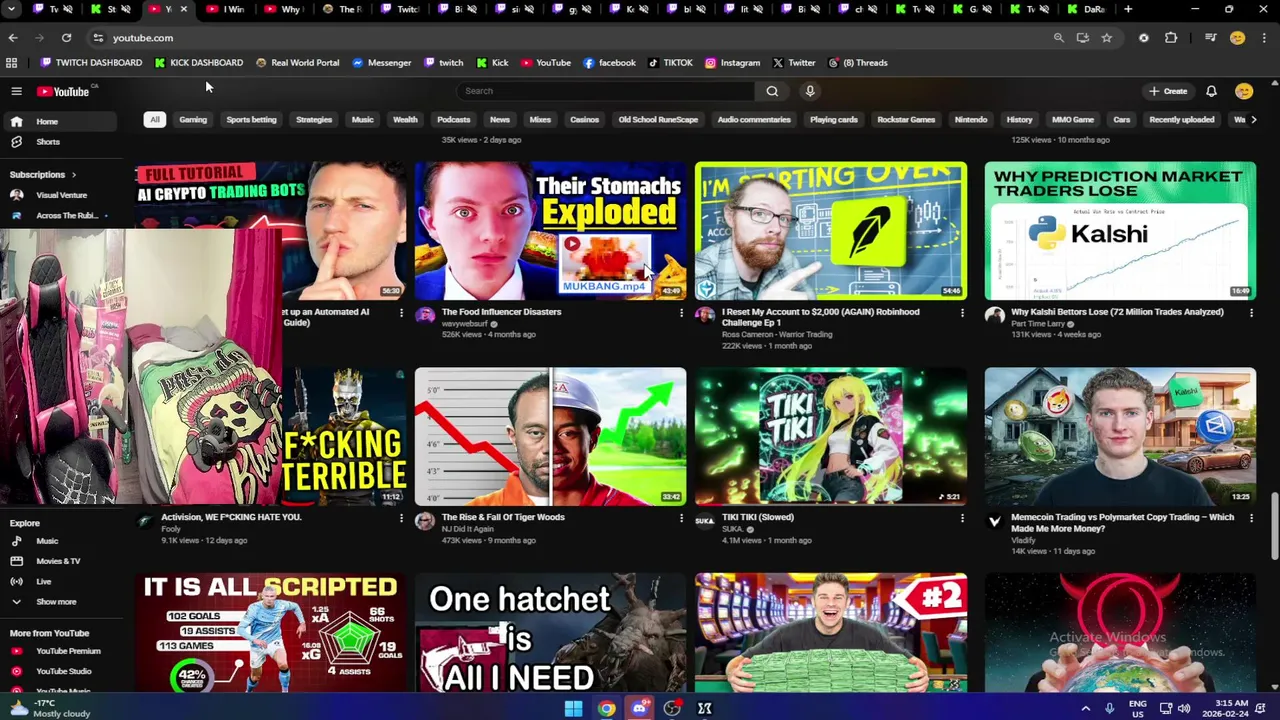Open Chrome from the taskbar
The height and width of the screenshot is (720, 1280).
pos(606,709)
